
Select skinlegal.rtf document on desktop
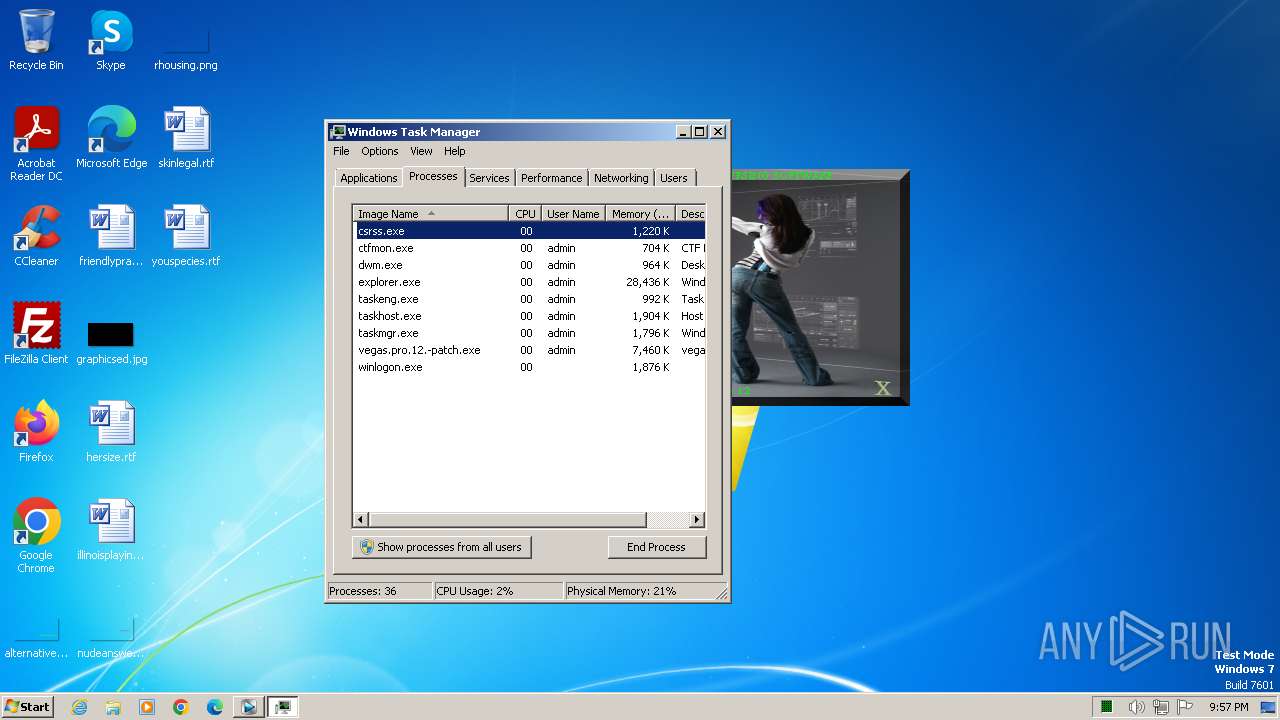click(186, 138)
